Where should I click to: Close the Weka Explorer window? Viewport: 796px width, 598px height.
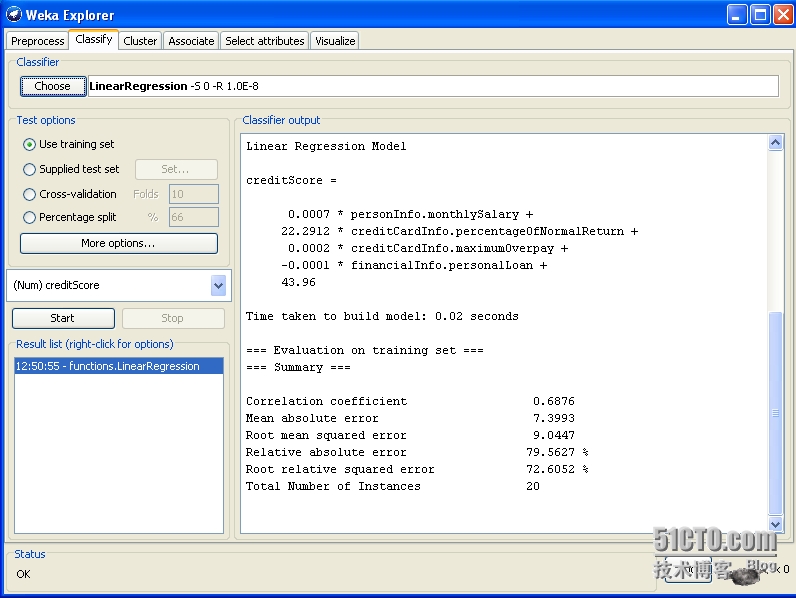pyautogui.click(x=784, y=14)
